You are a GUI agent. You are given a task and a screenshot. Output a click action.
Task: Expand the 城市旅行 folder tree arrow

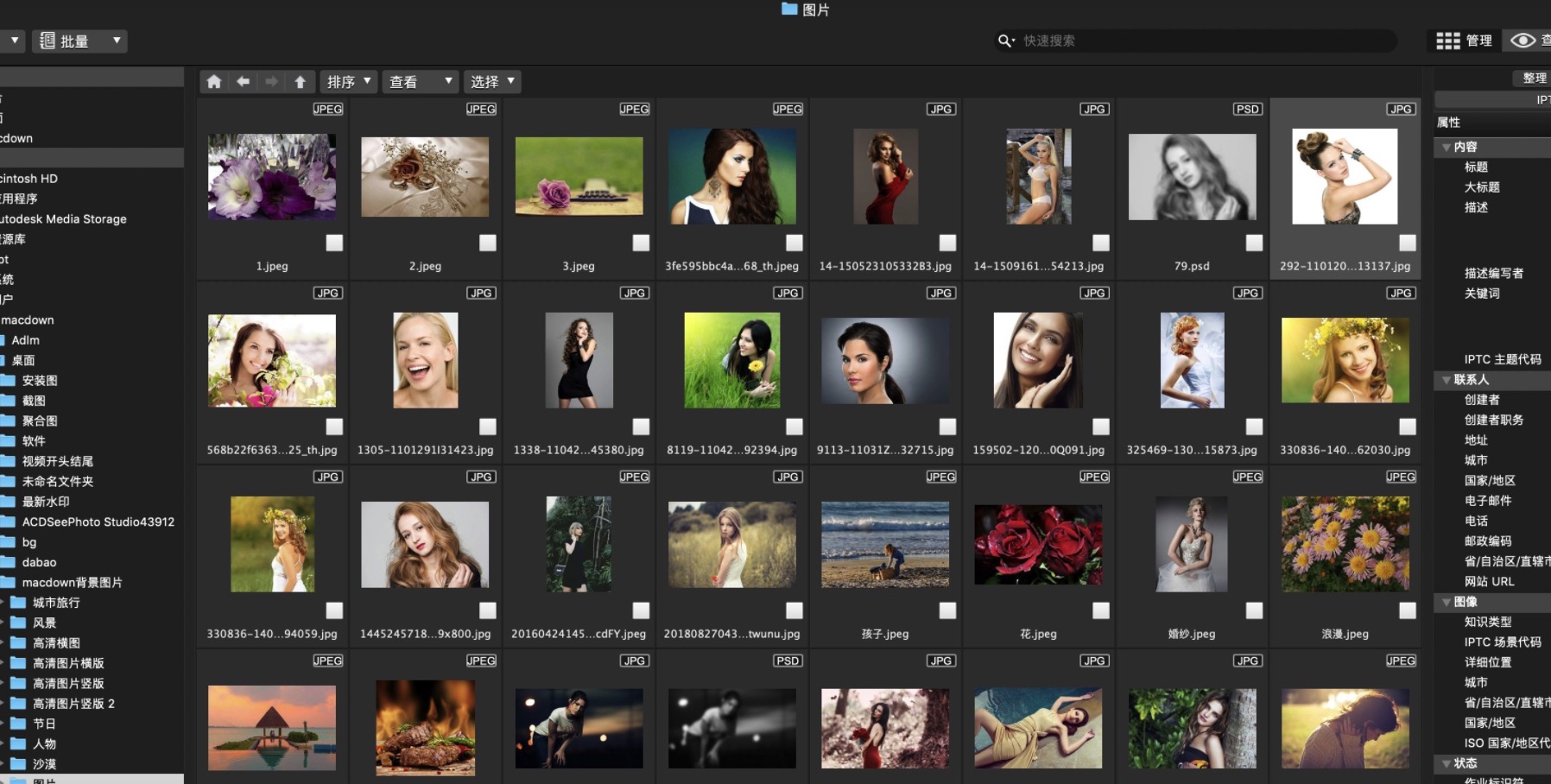pyautogui.click(x=3, y=602)
